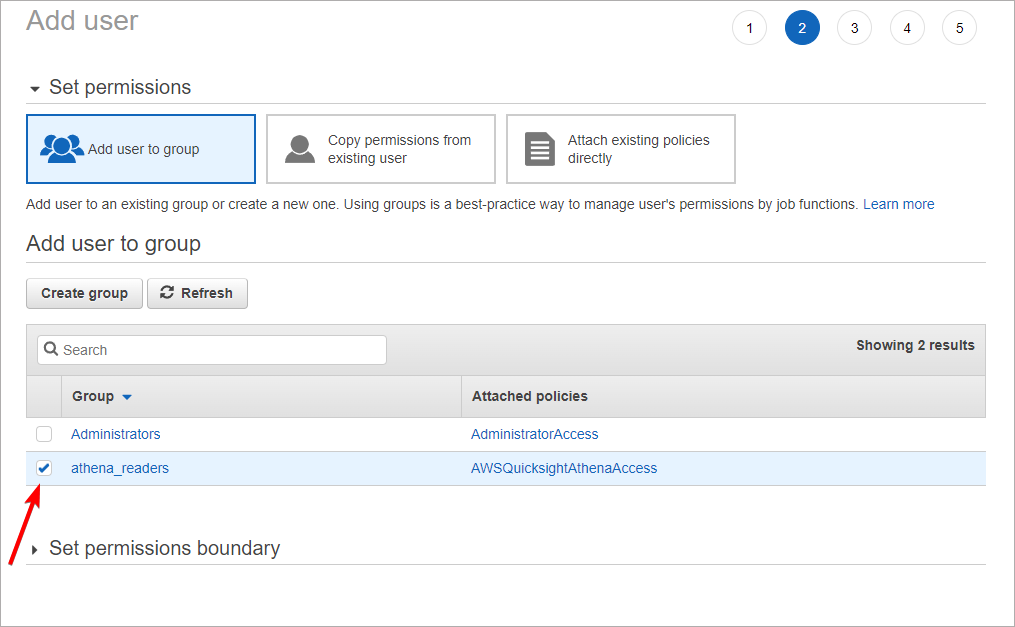The image size is (1015, 627).
Task: Uncheck the athena_readers group checkbox
Action: [44, 468]
